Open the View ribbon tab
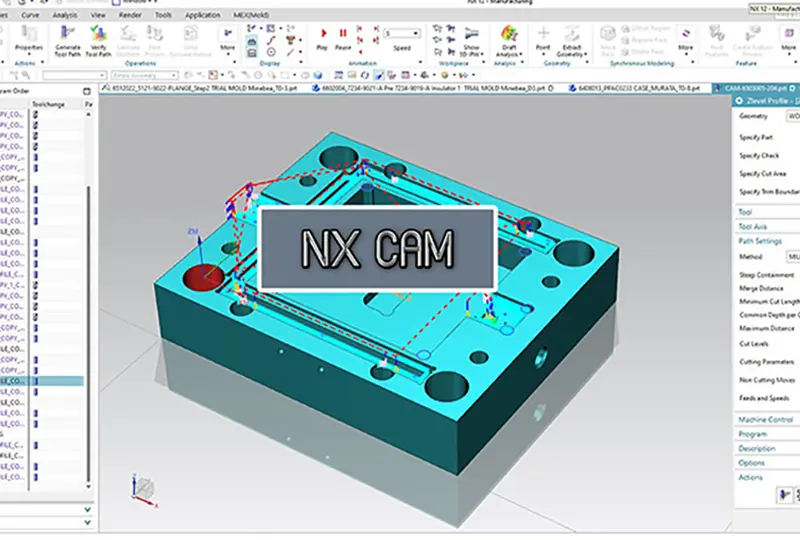Image resolution: width=800 pixels, height=540 pixels. [x=98, y=15]
